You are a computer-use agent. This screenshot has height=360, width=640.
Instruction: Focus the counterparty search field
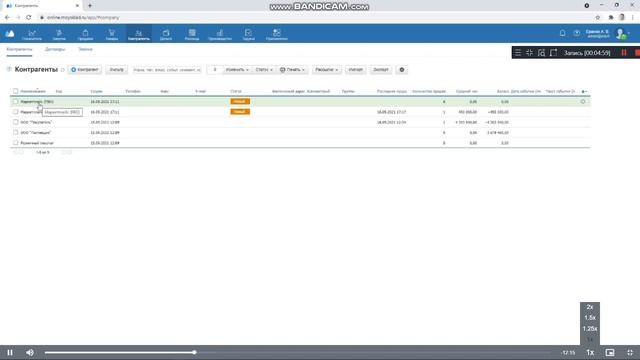pos(167,70)
